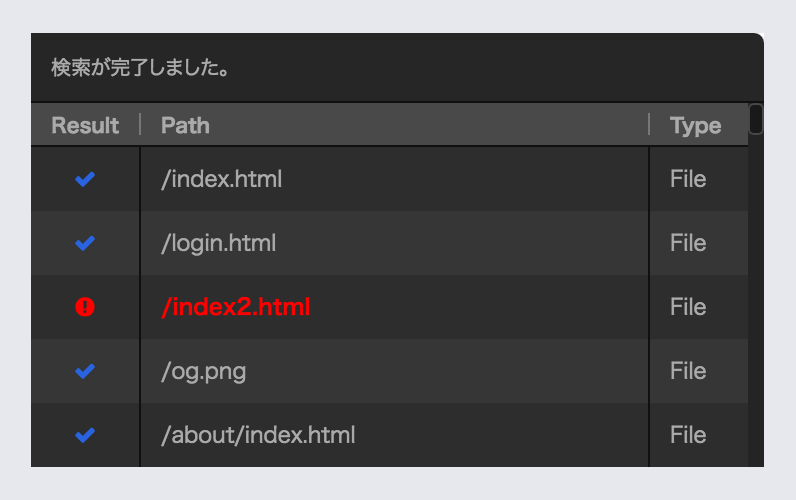
Task: Sort by the Path column header
Action: point(185,125)
